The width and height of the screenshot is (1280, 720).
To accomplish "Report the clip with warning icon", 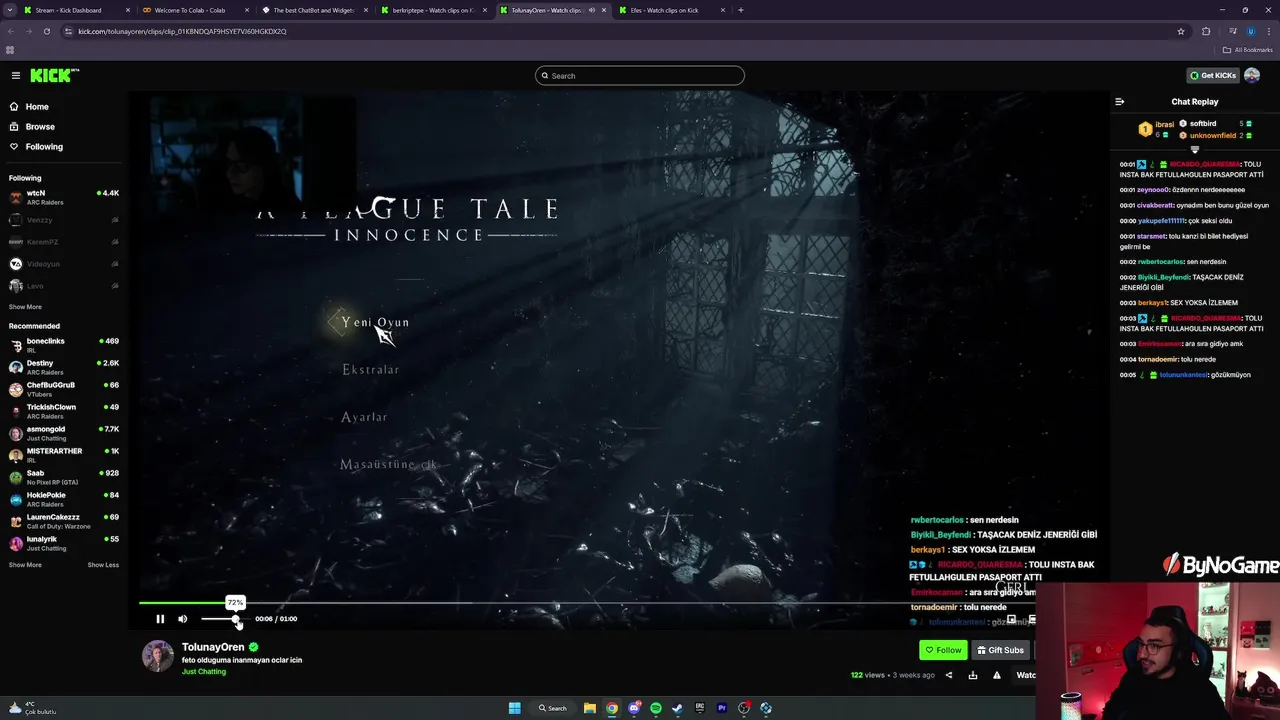I will pyautogui.click(x=997, y=675).
